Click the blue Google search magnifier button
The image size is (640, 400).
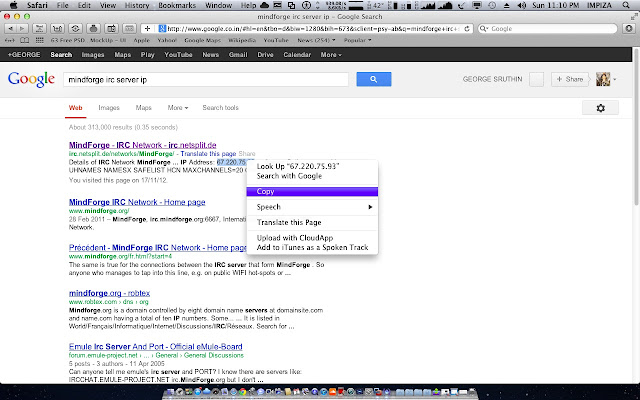tap(373, 79)
